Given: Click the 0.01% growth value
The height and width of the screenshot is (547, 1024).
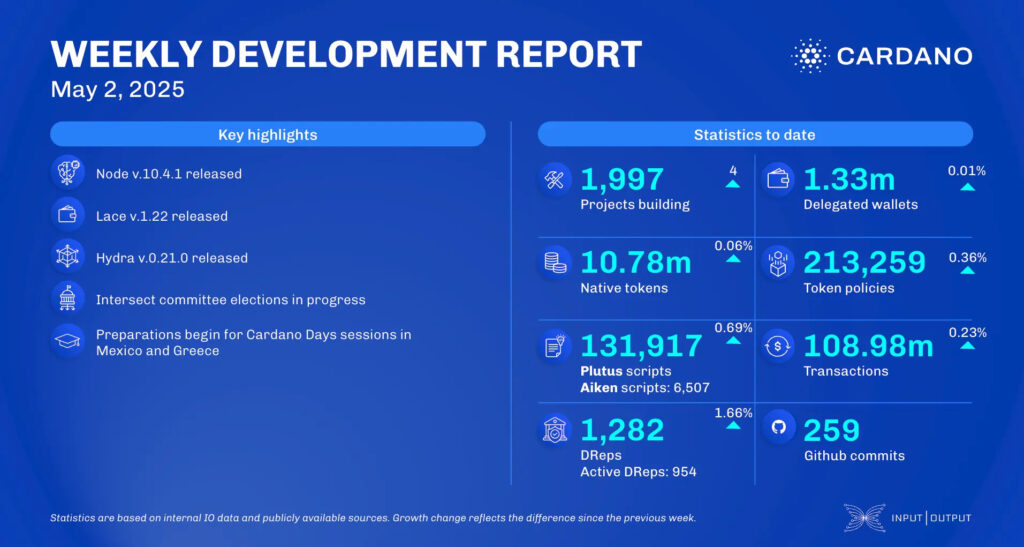Looking at the screenshot, I should tap(967, 172).
